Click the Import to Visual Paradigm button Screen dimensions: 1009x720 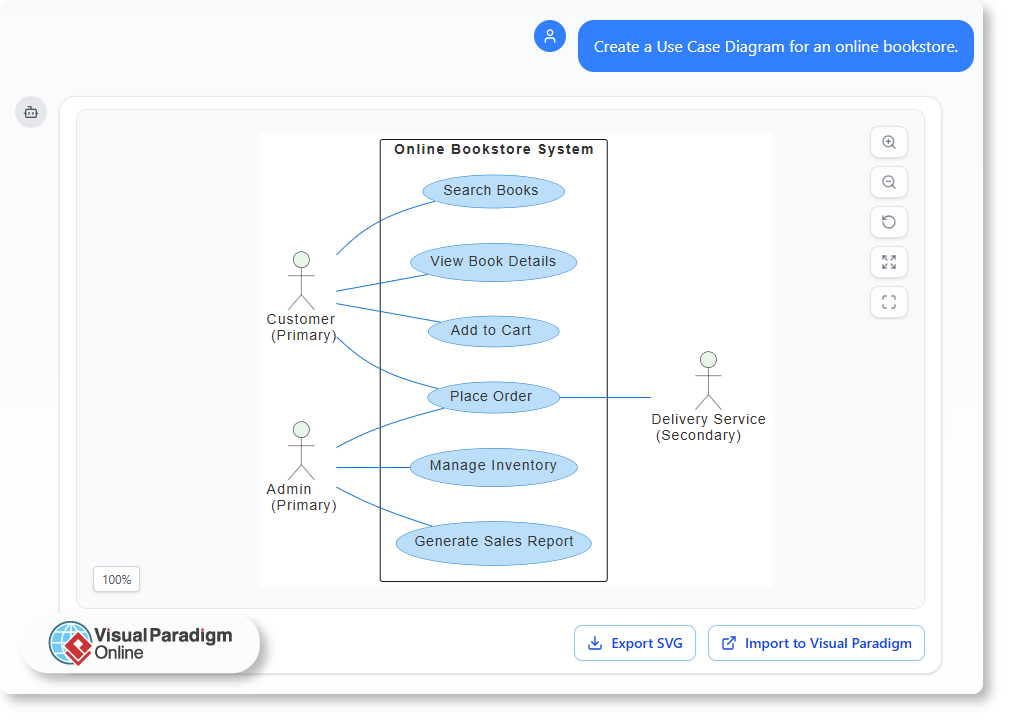816,643
